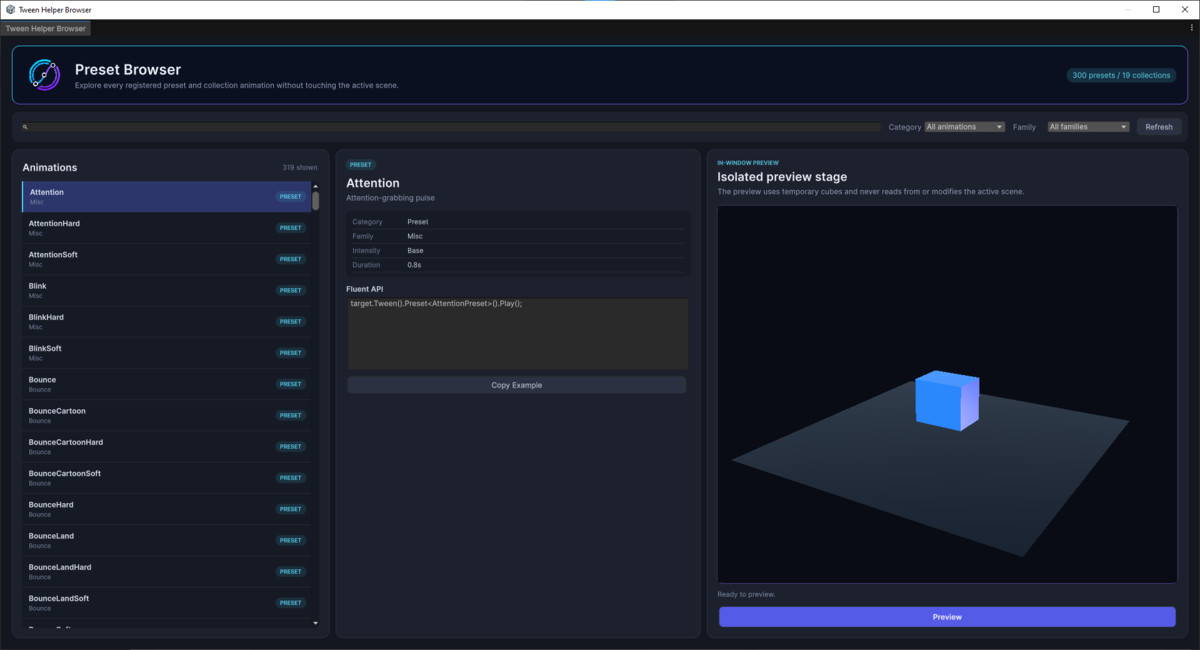
Task: Click the Refresh button
Action: tap(1159, 127)
